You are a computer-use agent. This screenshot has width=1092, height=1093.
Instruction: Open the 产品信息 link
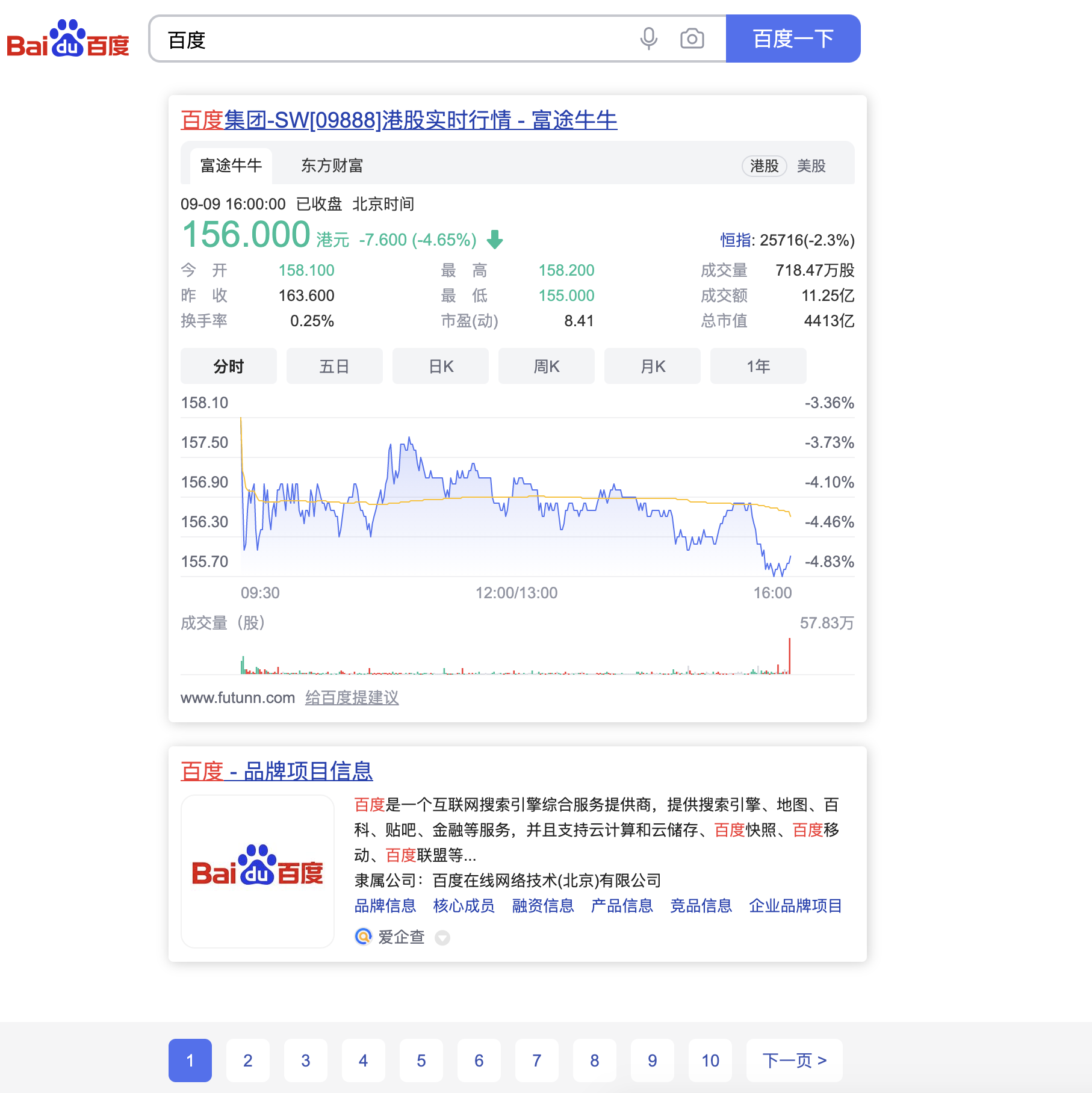pos(622,905)
